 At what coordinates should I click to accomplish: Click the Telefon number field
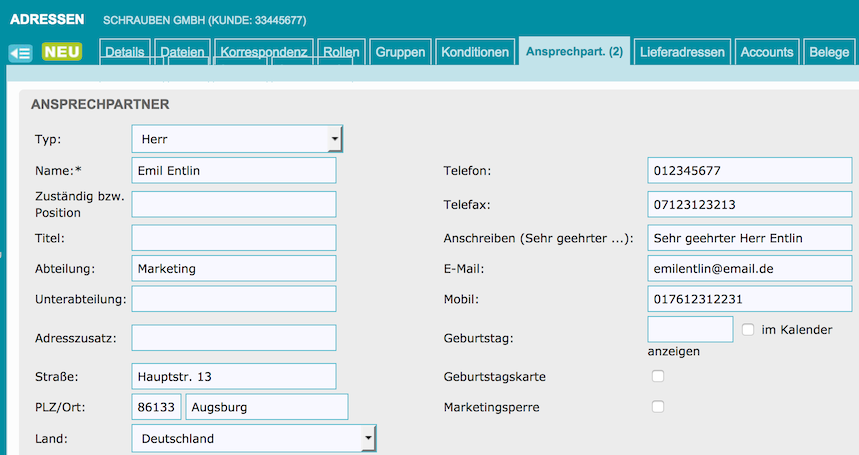[x=750, y=171]
